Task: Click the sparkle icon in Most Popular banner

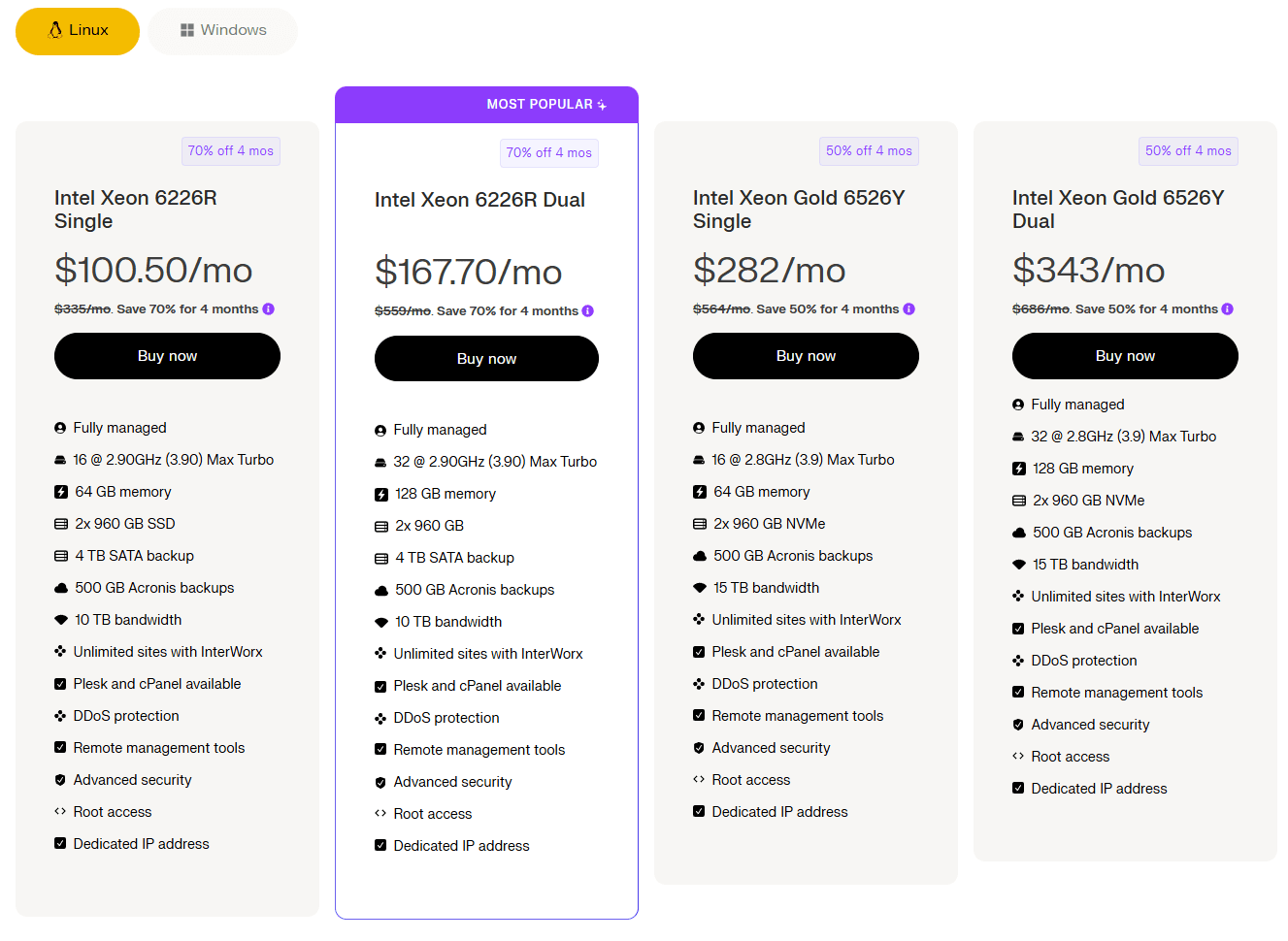Action: (602, 105)
